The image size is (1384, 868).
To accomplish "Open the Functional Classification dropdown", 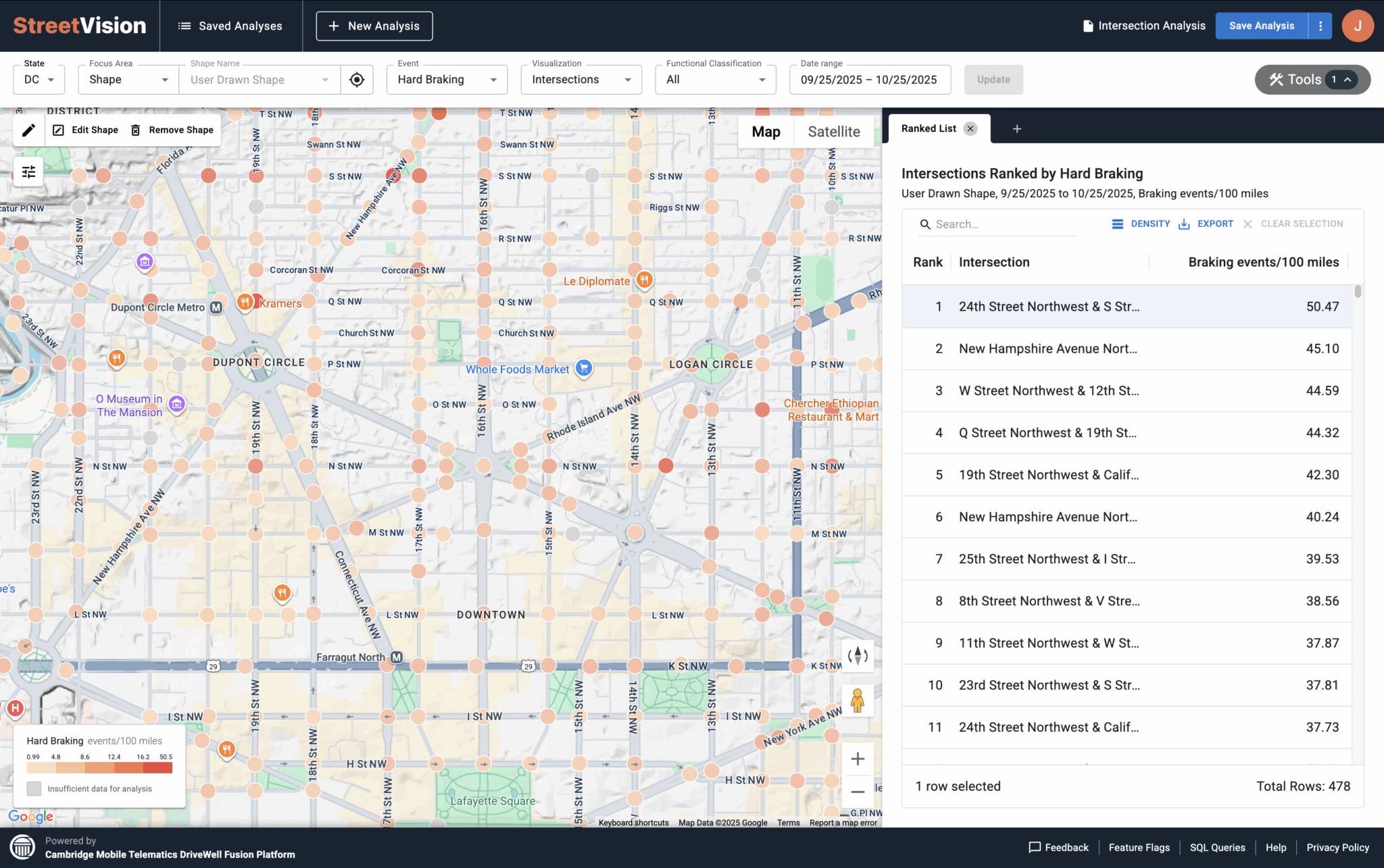I will click(x=715, y=80).
